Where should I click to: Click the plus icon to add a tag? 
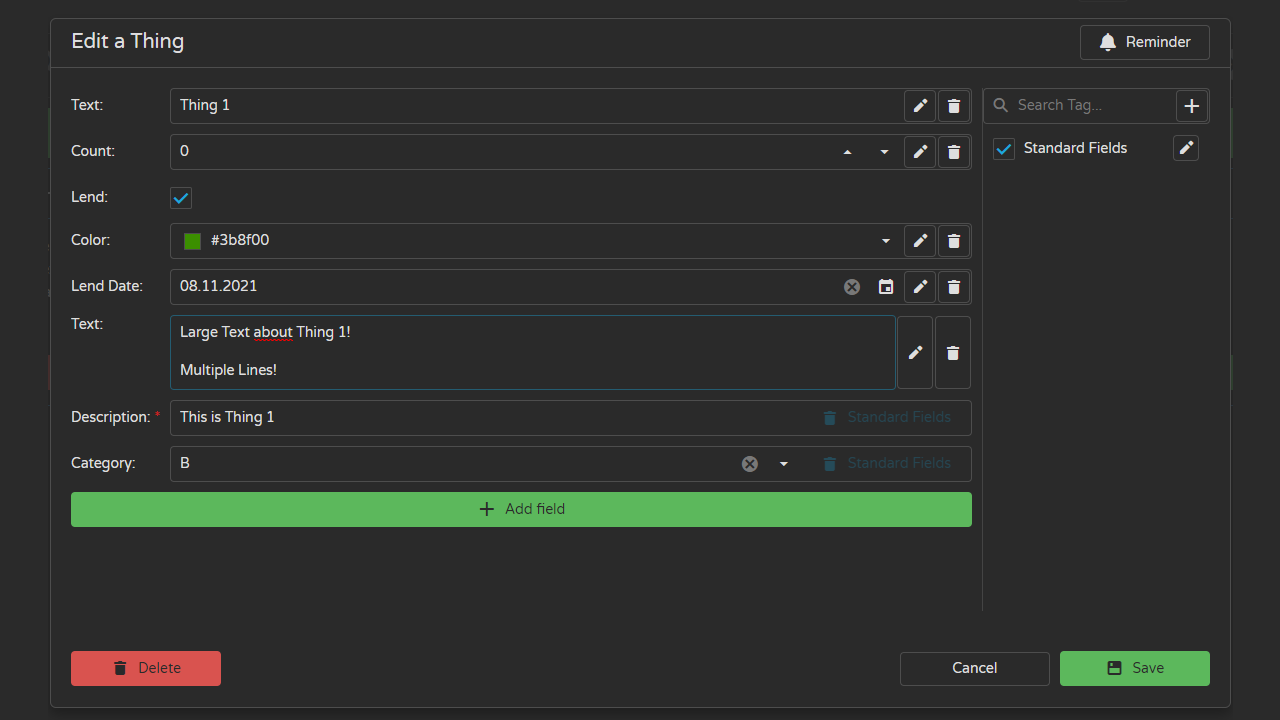1192,106
